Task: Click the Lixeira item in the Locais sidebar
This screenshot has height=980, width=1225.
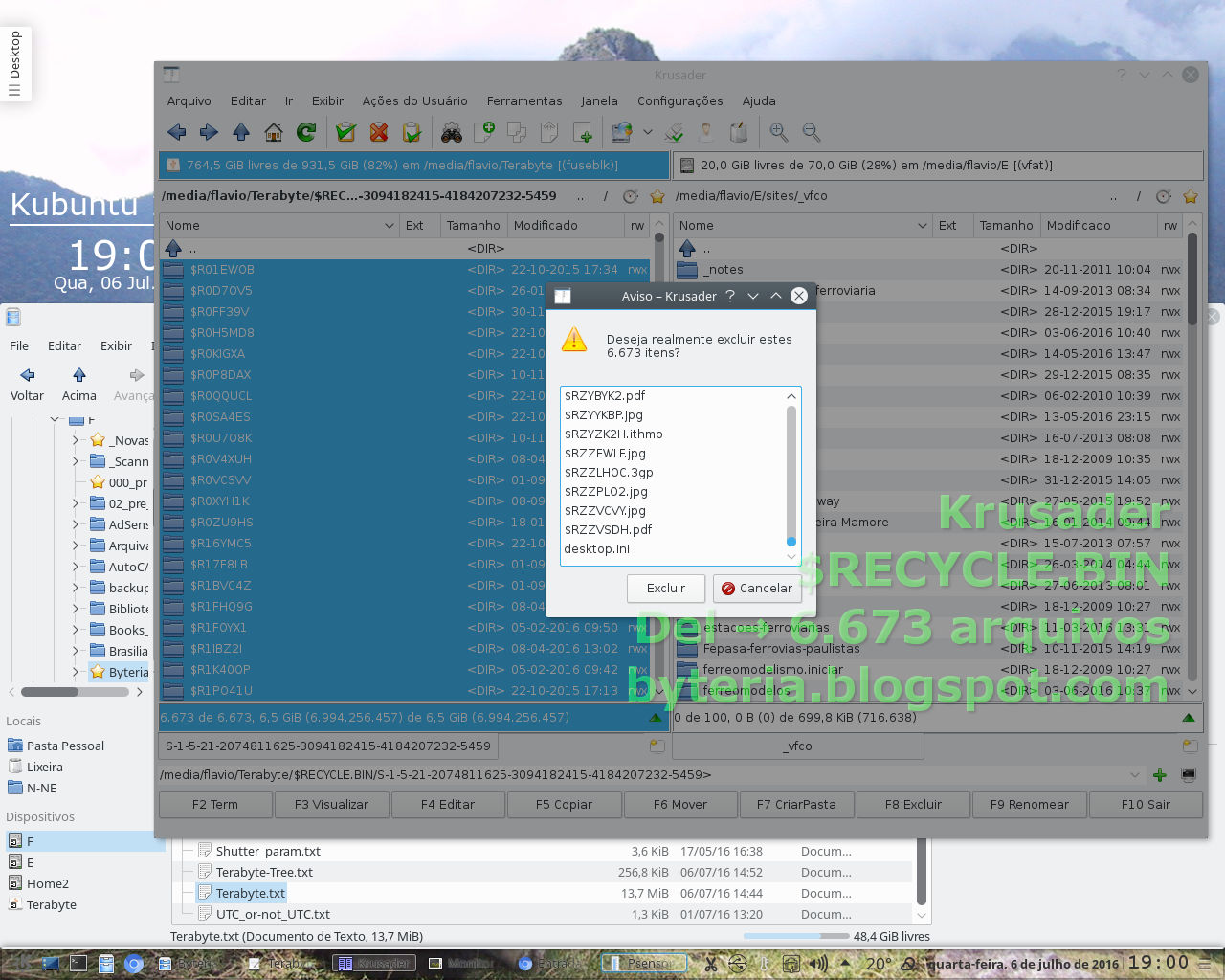Action: tap(43, 766)
